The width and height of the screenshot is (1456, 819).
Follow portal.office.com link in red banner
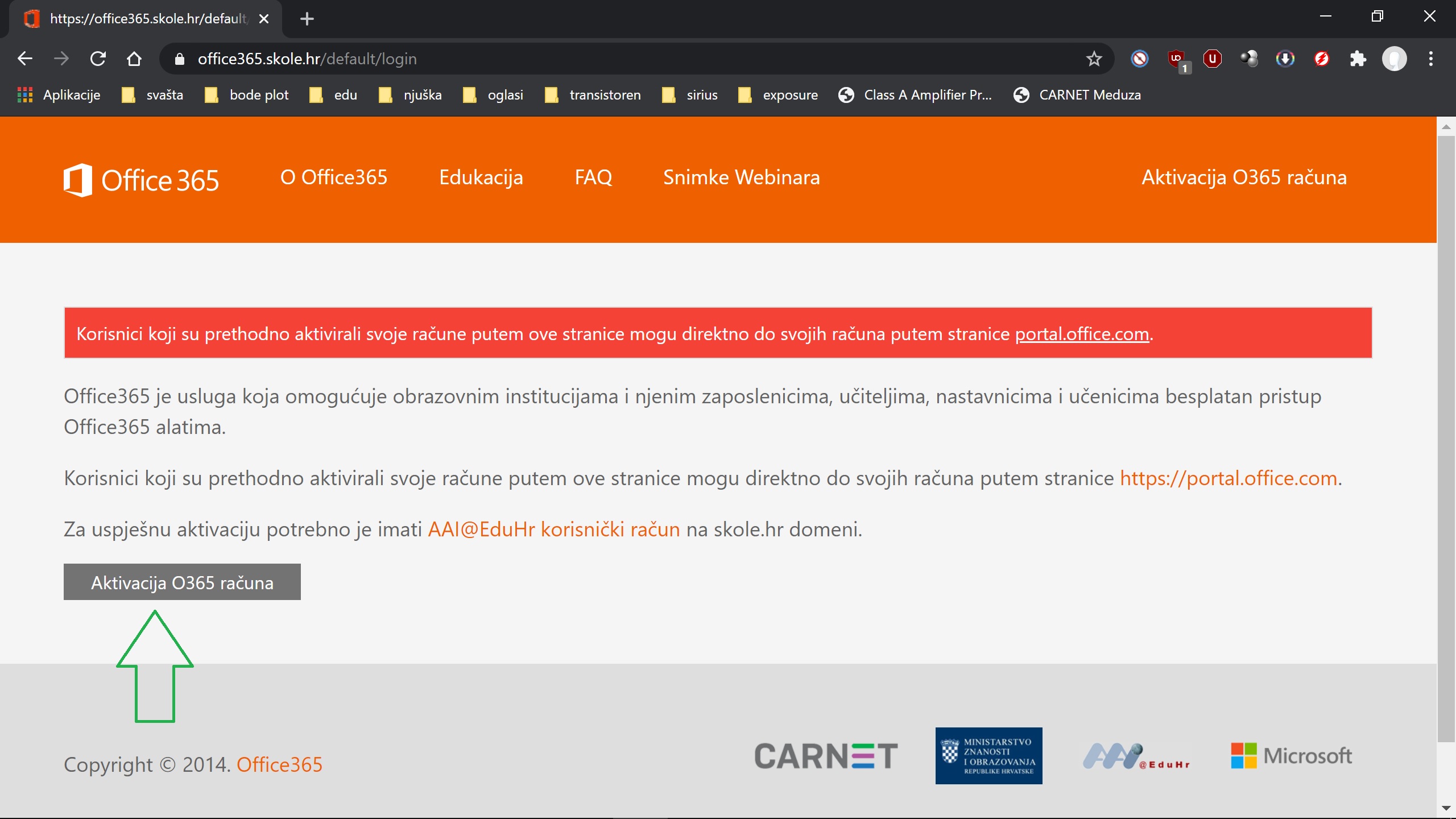point(1082,334)
